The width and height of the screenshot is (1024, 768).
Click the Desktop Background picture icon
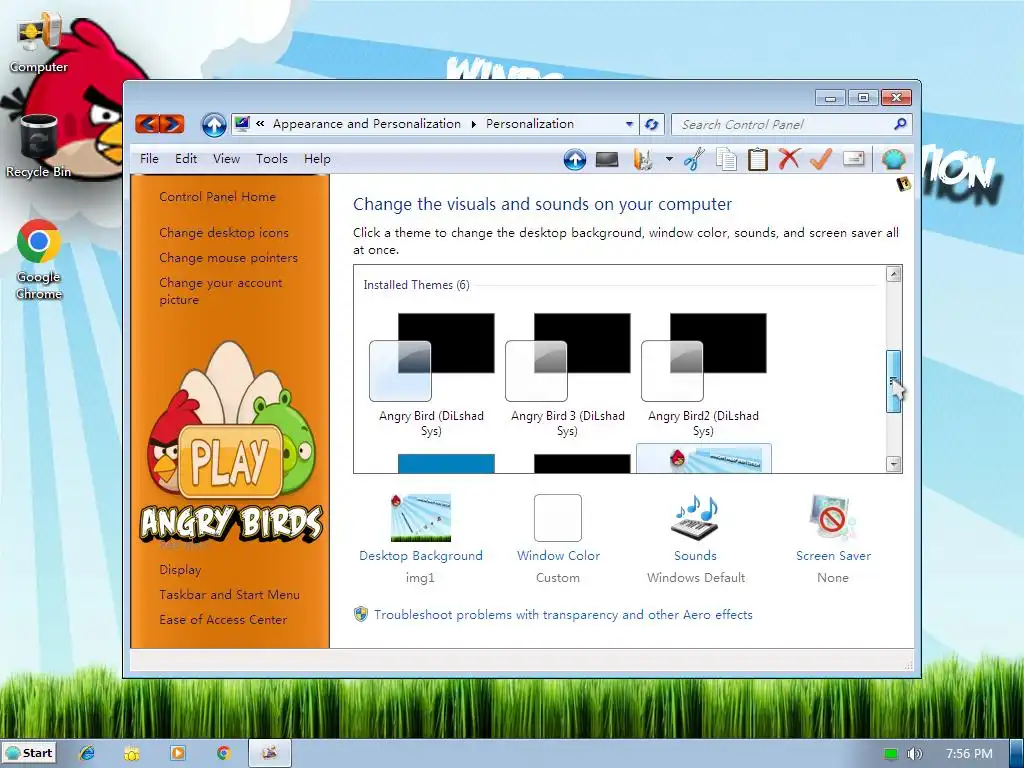[x=421, y=518]
